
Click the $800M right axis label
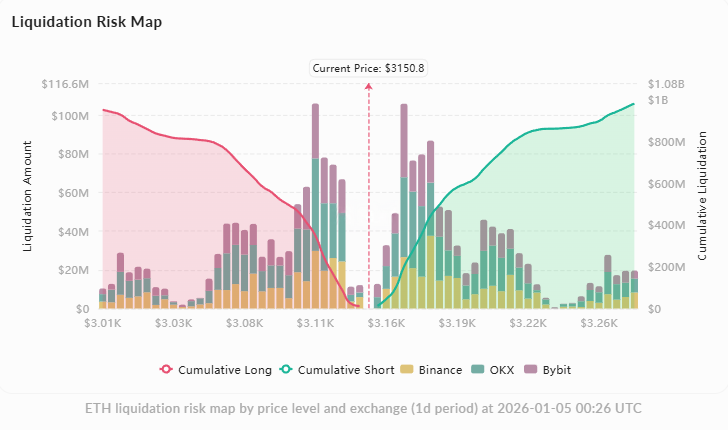pos(667,142)
